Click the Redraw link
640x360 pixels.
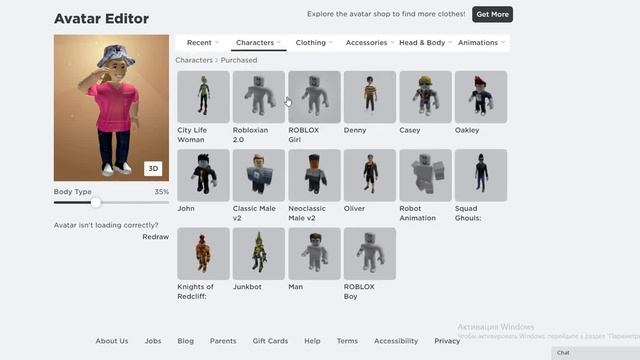(156, 237)
